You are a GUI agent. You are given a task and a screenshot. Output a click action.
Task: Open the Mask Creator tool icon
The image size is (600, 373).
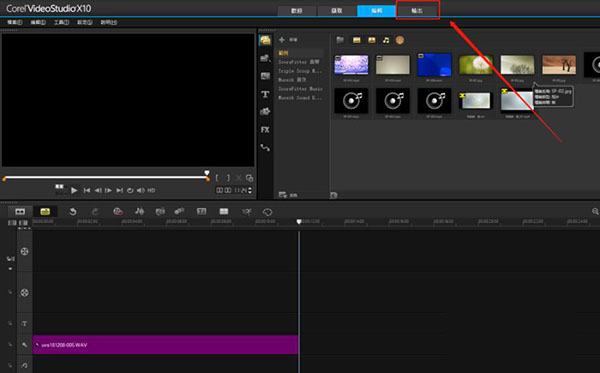267,212
